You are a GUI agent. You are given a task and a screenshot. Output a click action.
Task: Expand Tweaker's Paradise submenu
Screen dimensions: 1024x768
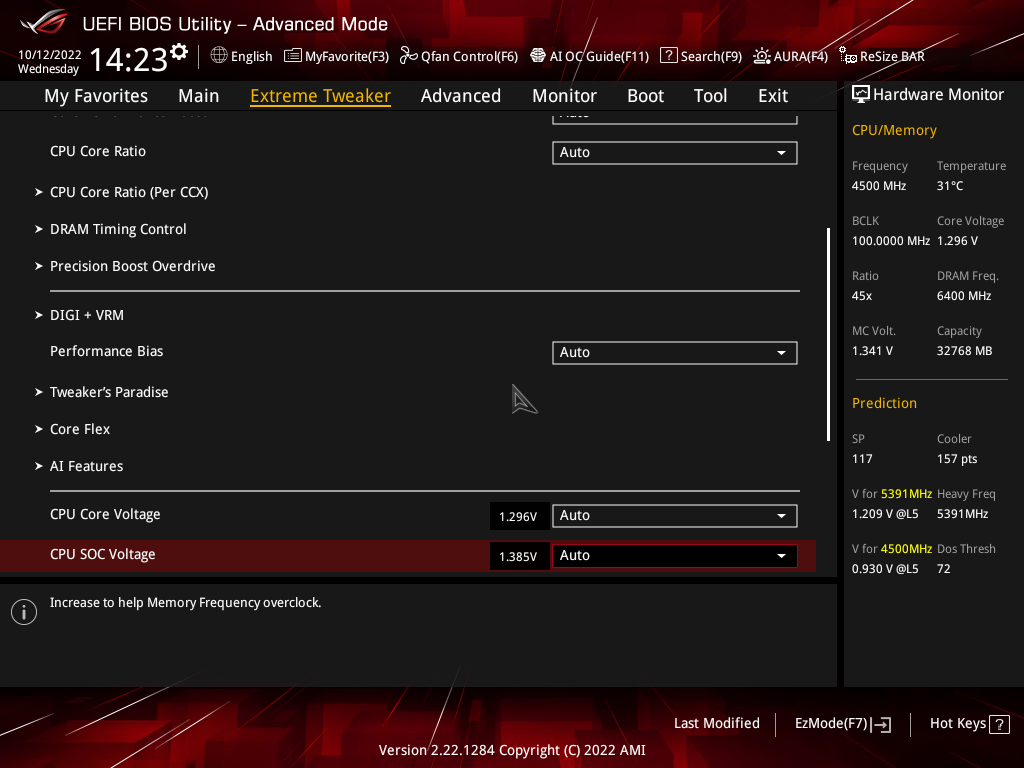[109, 392]
